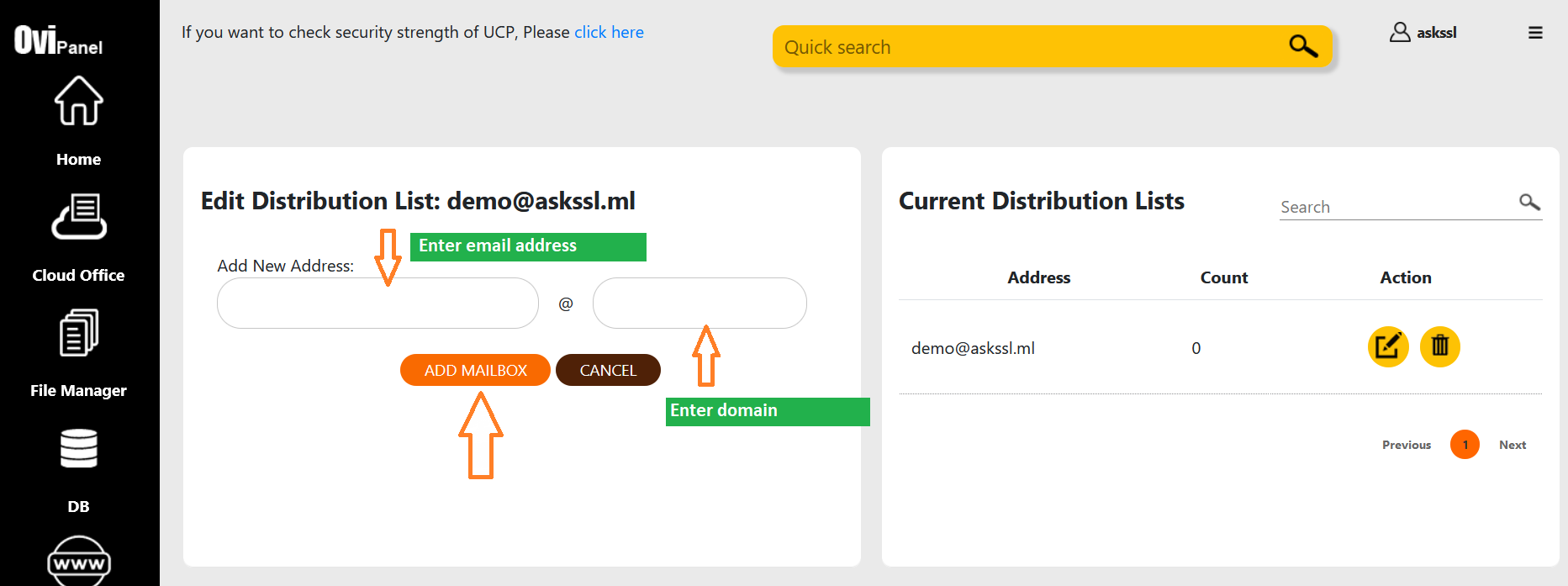
Task: Click the Quick search magnifier icon
Action: (1303, 46)
